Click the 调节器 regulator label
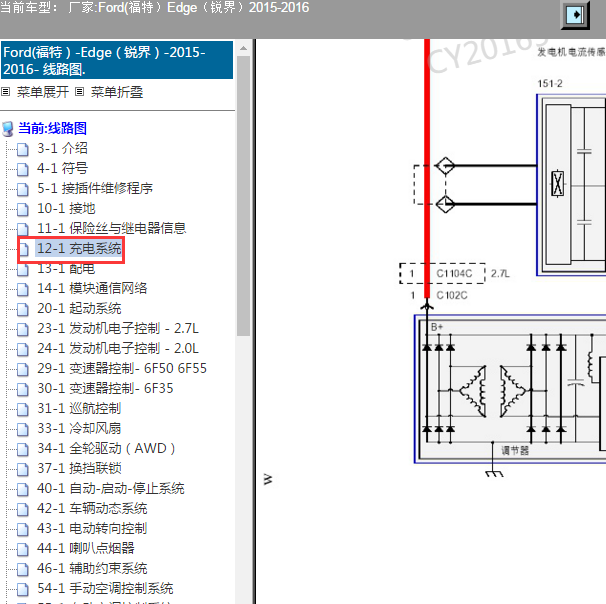 [x=515, y=451]
